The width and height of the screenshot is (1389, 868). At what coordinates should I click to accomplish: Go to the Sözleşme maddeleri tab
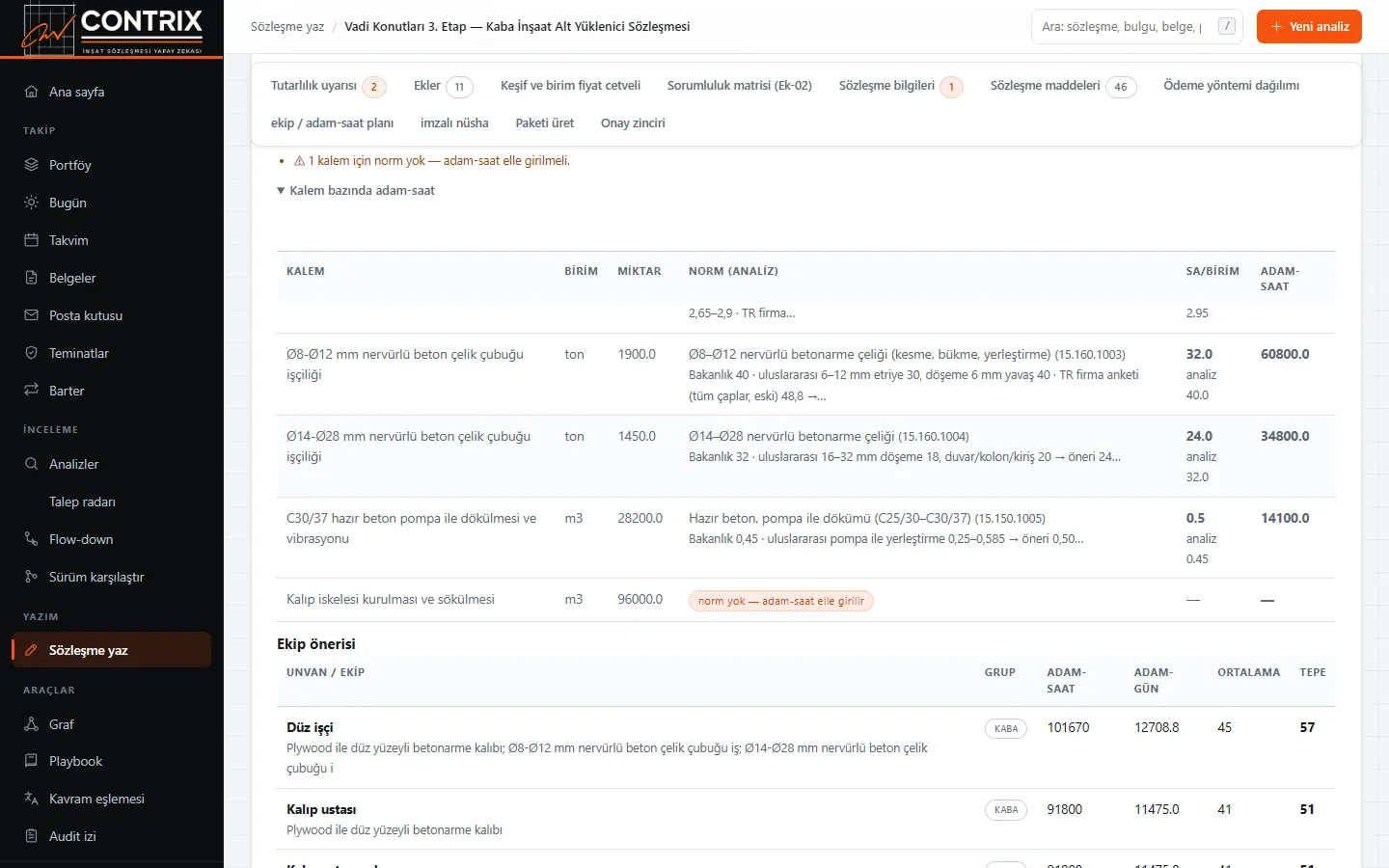coord(1063,86)
